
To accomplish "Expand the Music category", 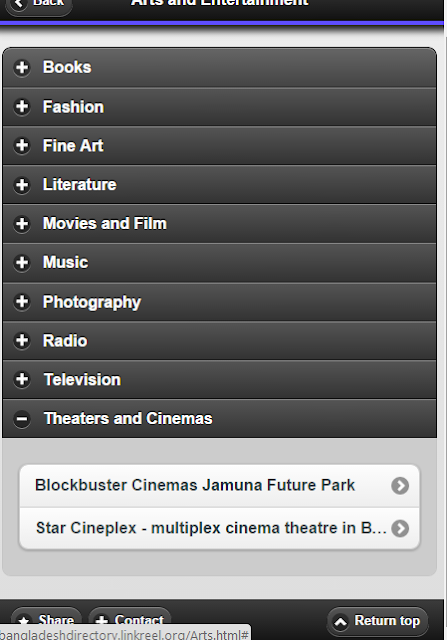I will pyautogui.click(x=220, y=262).
